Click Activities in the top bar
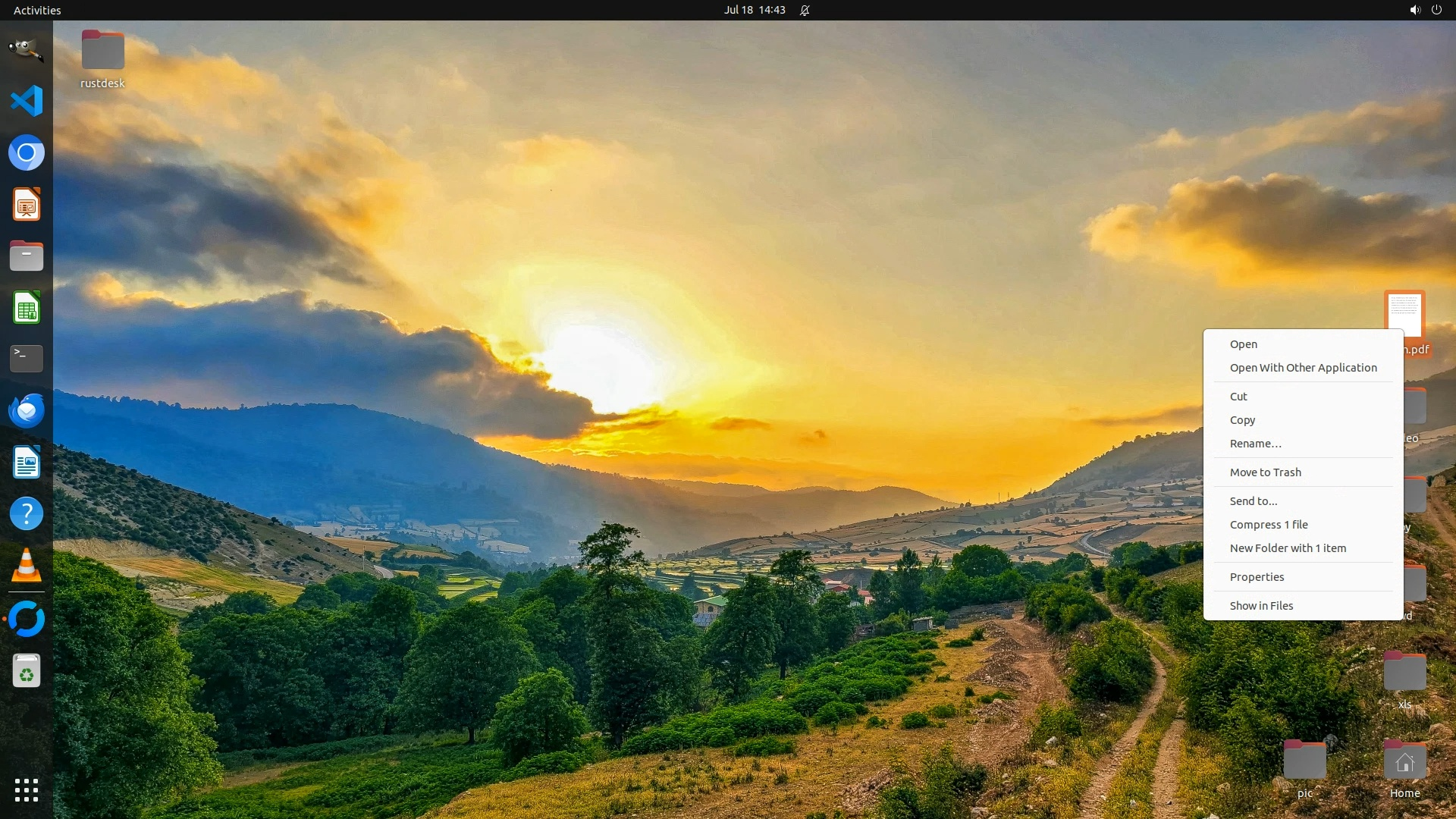The image size is (1456, 819). (x=37, y=10)
